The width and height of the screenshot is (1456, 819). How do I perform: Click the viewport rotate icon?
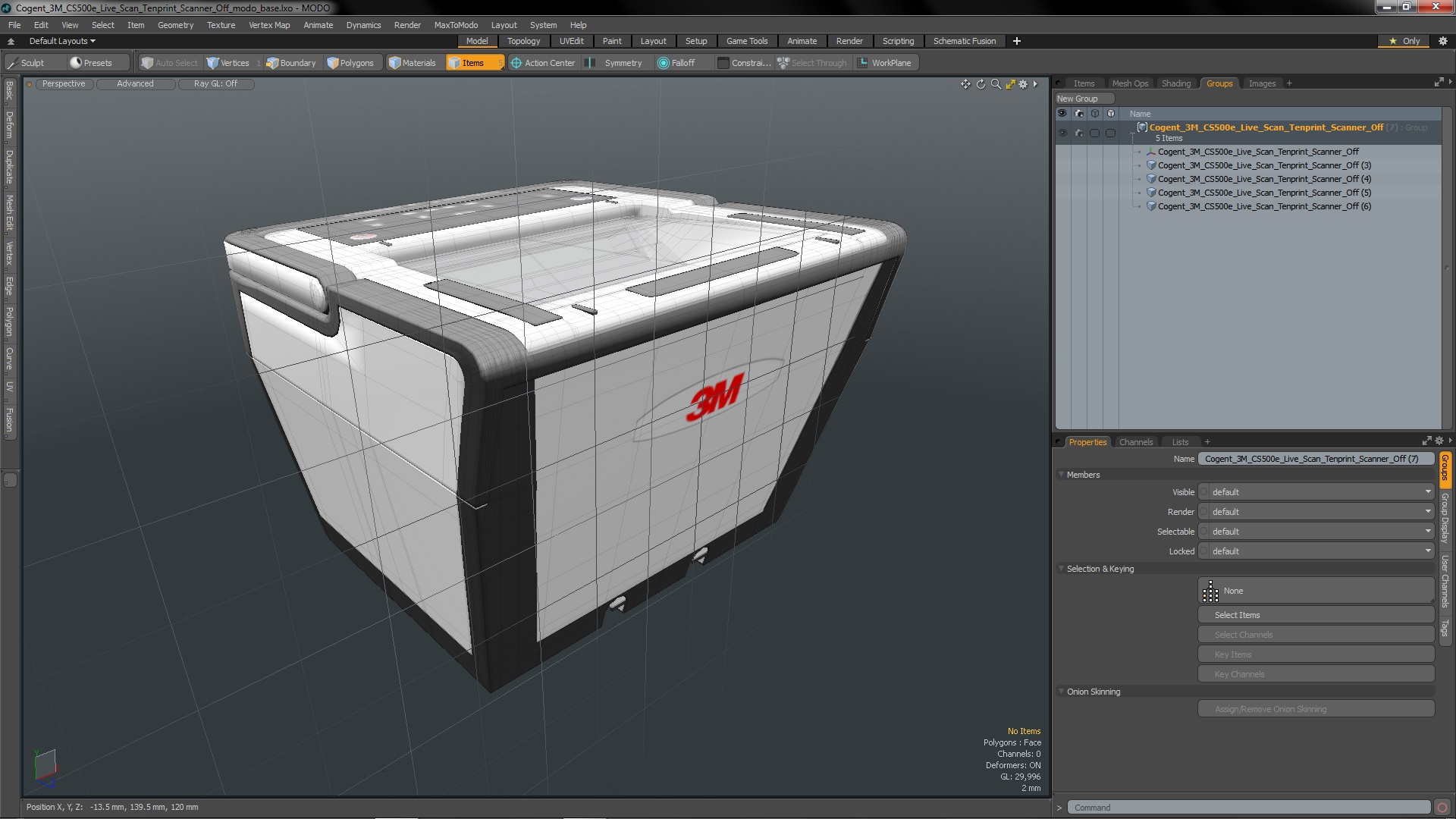pos(981,84)
